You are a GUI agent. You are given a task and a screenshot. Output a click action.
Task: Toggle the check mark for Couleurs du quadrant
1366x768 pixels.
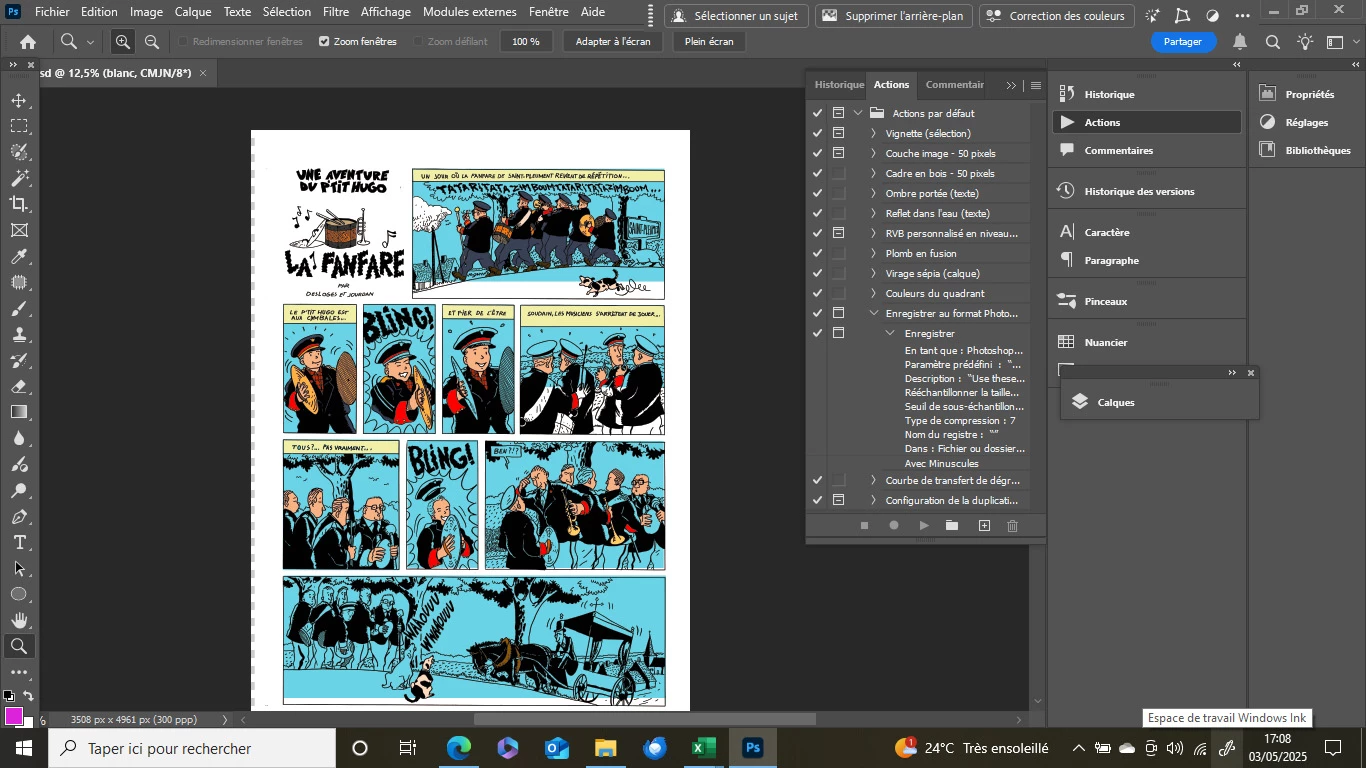pyautogui.click(x=818, y=293)
